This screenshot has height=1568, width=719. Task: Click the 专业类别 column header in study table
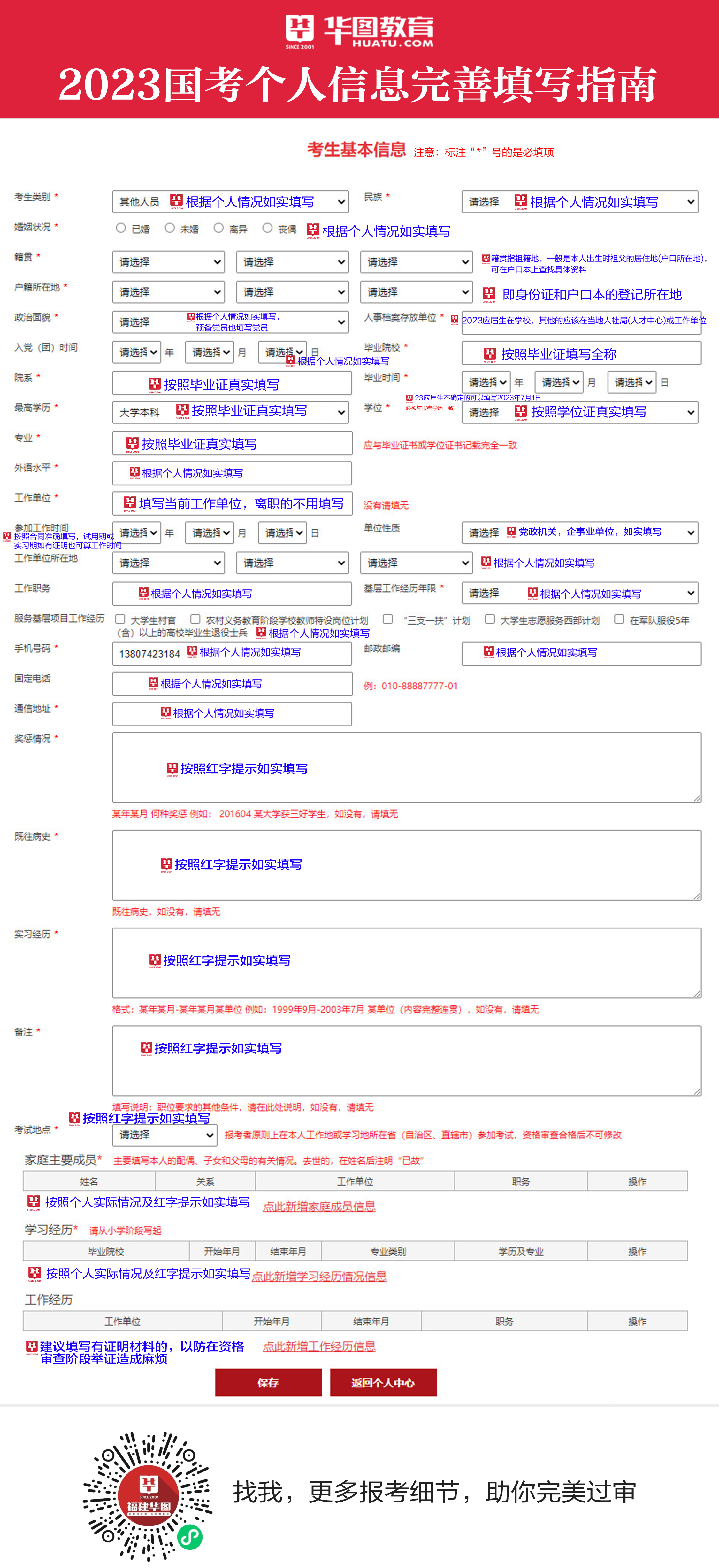pos(388,1251)
